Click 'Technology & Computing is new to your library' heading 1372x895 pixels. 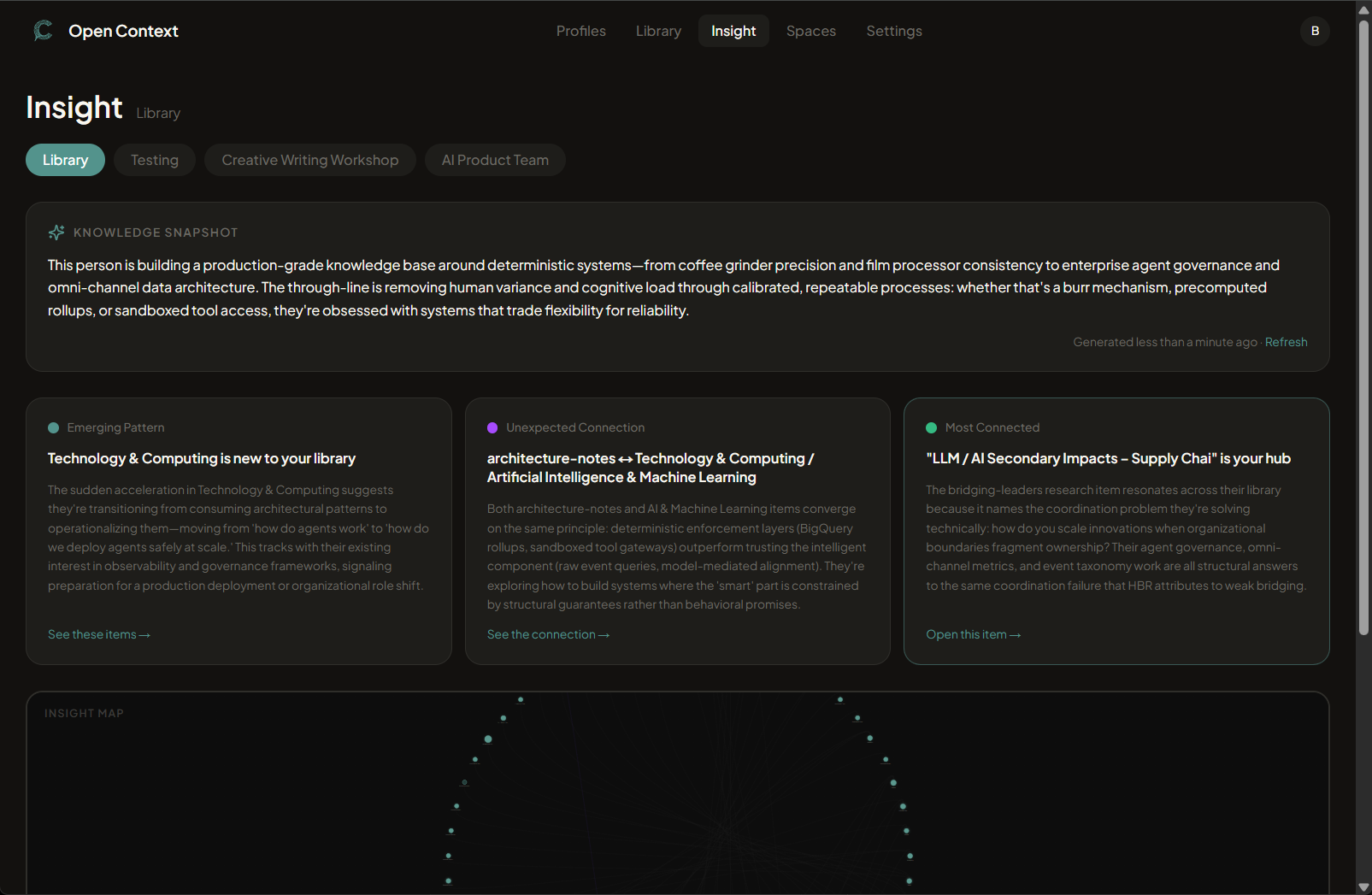(202, 458)
